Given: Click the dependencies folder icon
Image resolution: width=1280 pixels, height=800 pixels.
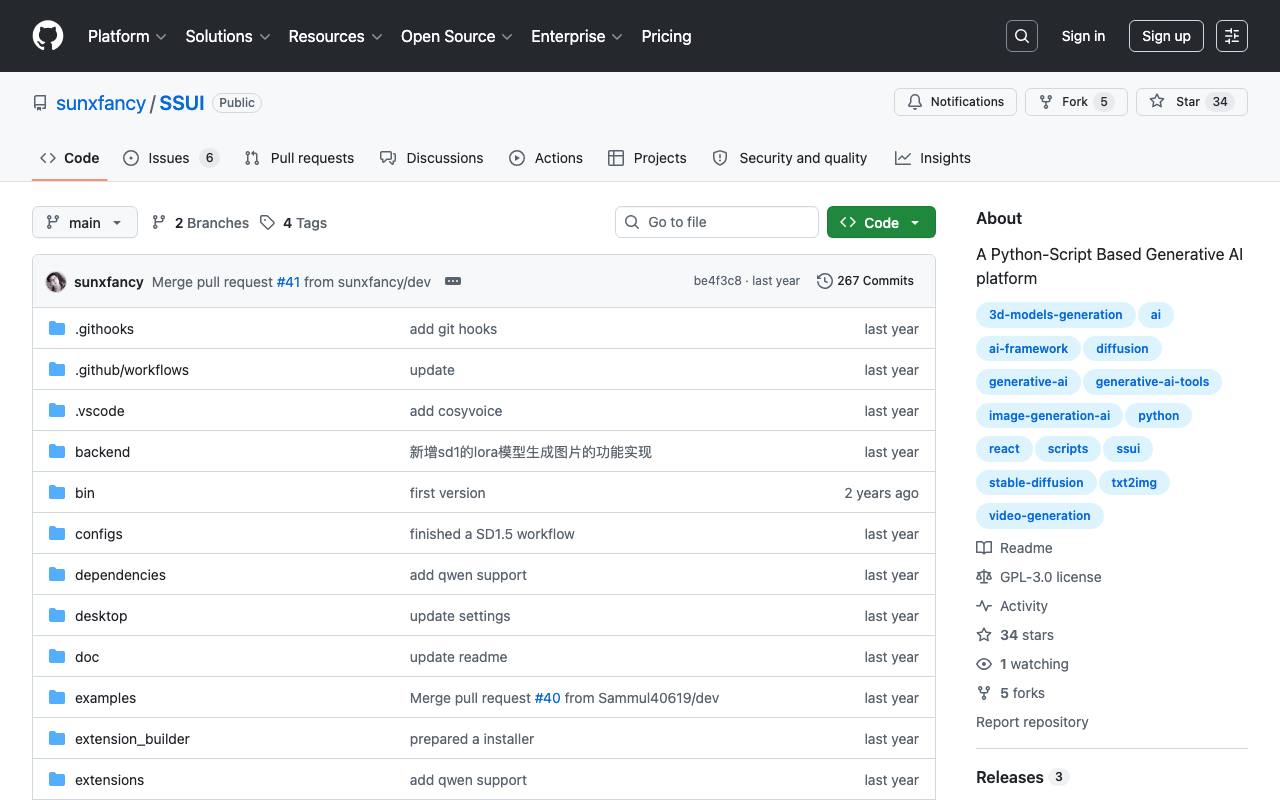Looking at the screenshot, I should 57,574.
